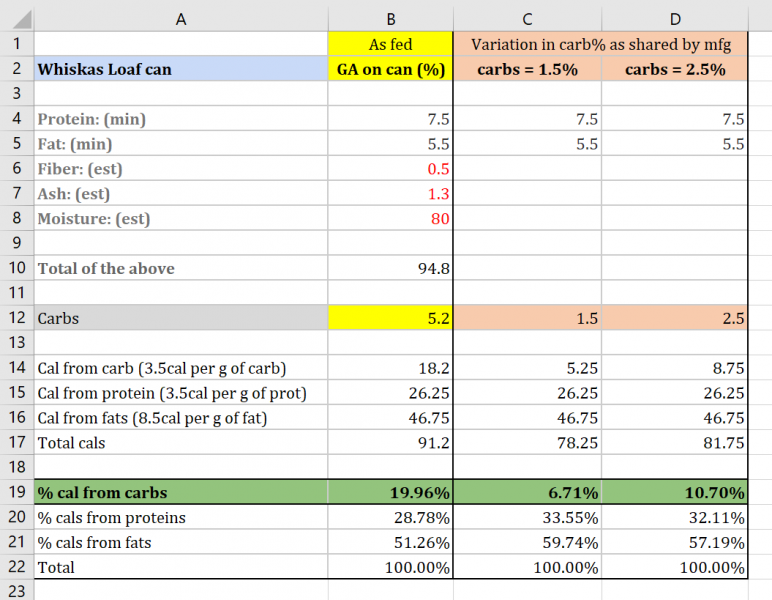Select the '% cal from carbs' green label
Image resolution: width=772 pixels, height=600 pixels.
coord(180,492)
